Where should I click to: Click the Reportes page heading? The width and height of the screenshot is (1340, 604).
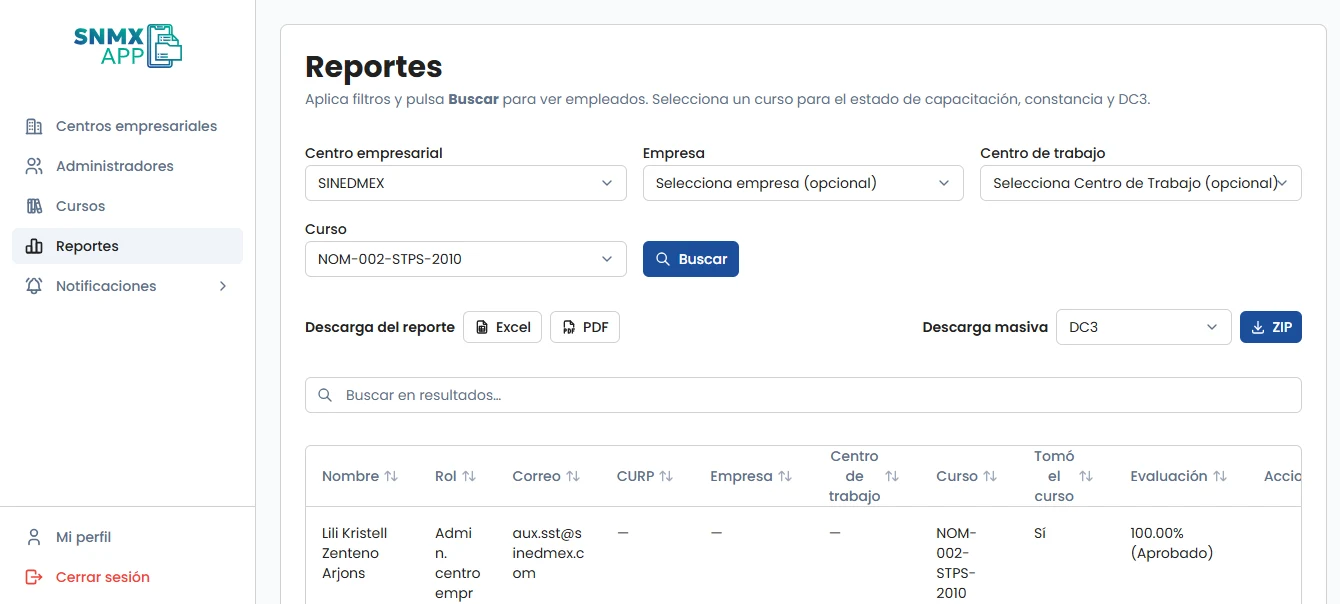(373, 66)
